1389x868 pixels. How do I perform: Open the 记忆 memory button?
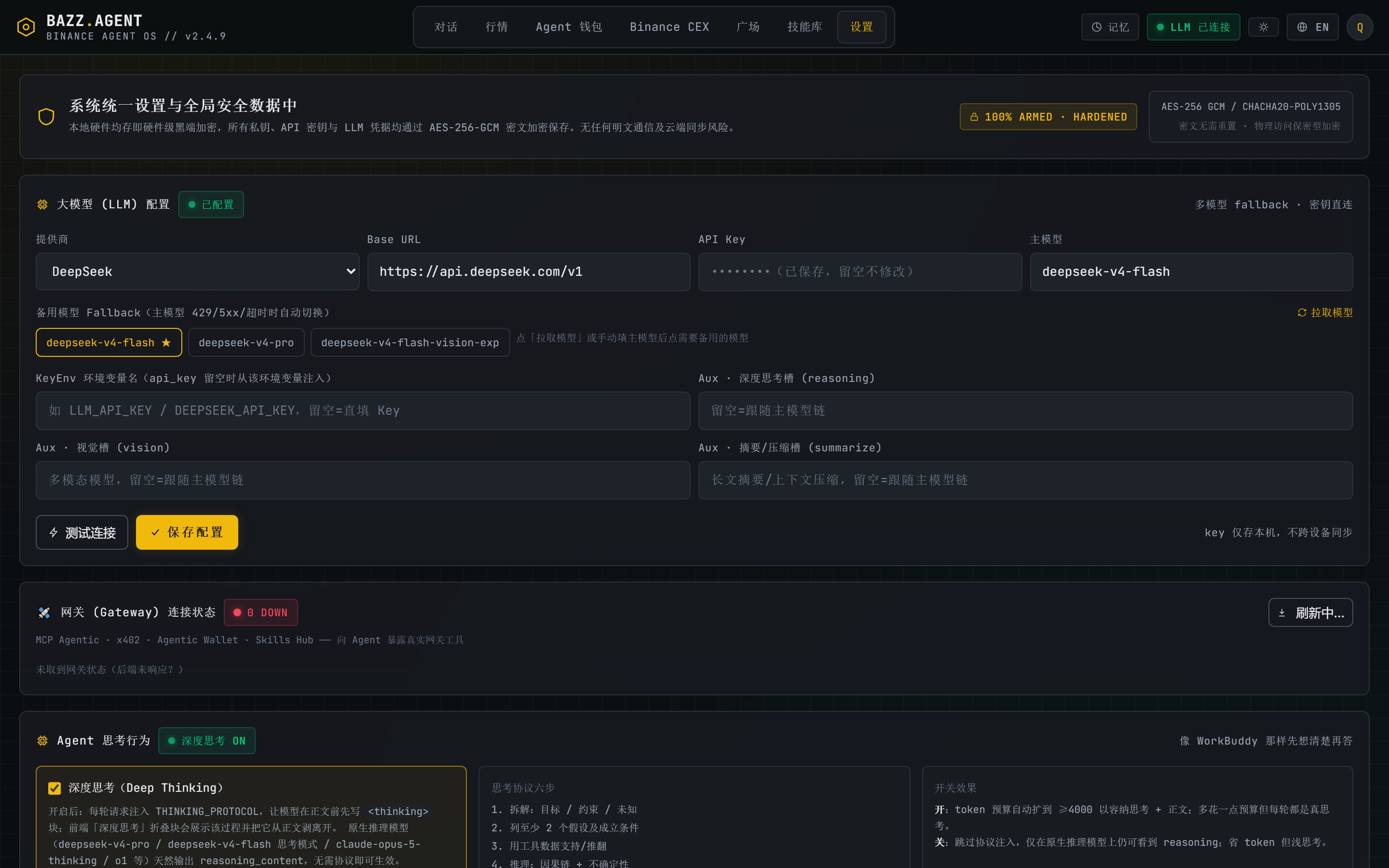[1110, 27]
